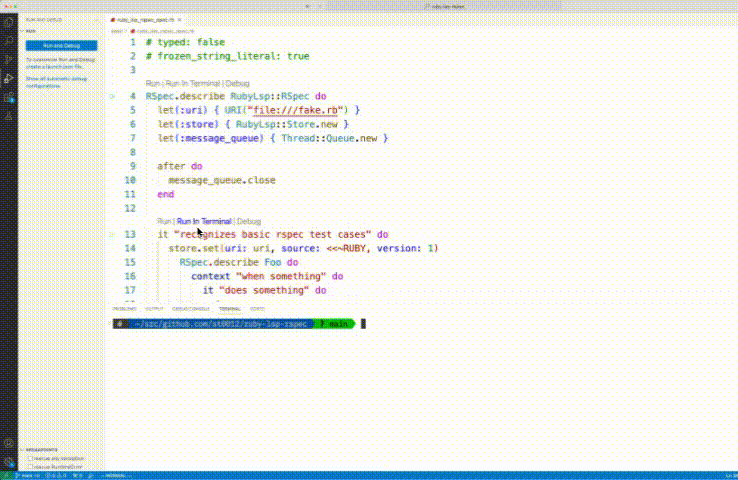Select the Run and Debug activity icon
738x480 pixels.
pyautogui.click(x=10, y=79)
